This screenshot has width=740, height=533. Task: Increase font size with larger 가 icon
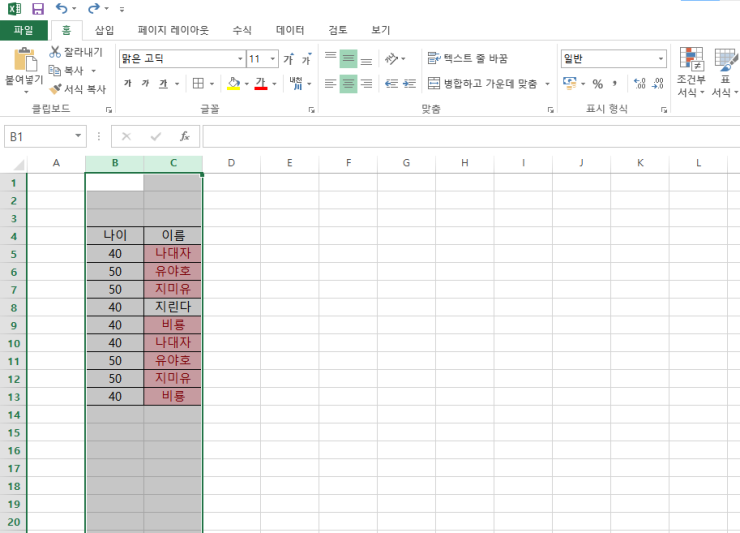pos(289,59)
